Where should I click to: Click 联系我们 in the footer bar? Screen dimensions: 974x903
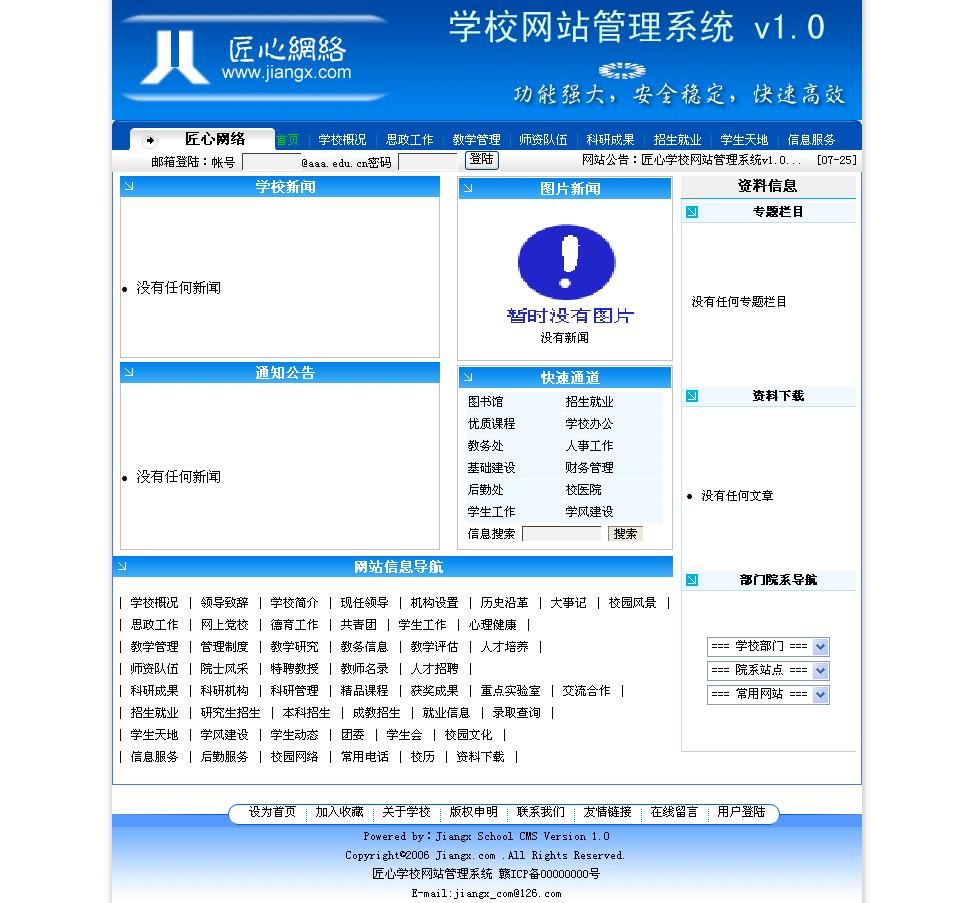[x=540, y=812]
